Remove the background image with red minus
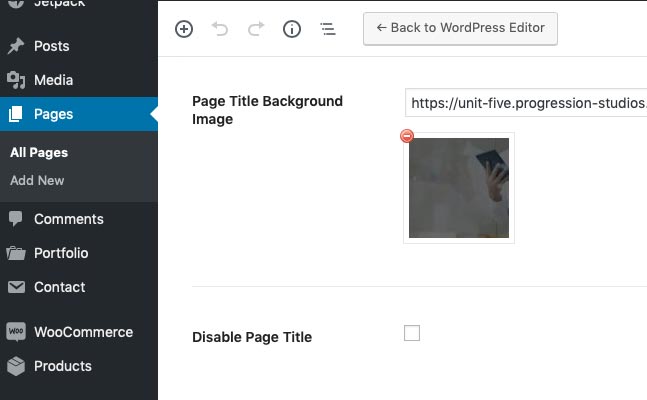Viewport: 647px width, 400px height. 407,136
